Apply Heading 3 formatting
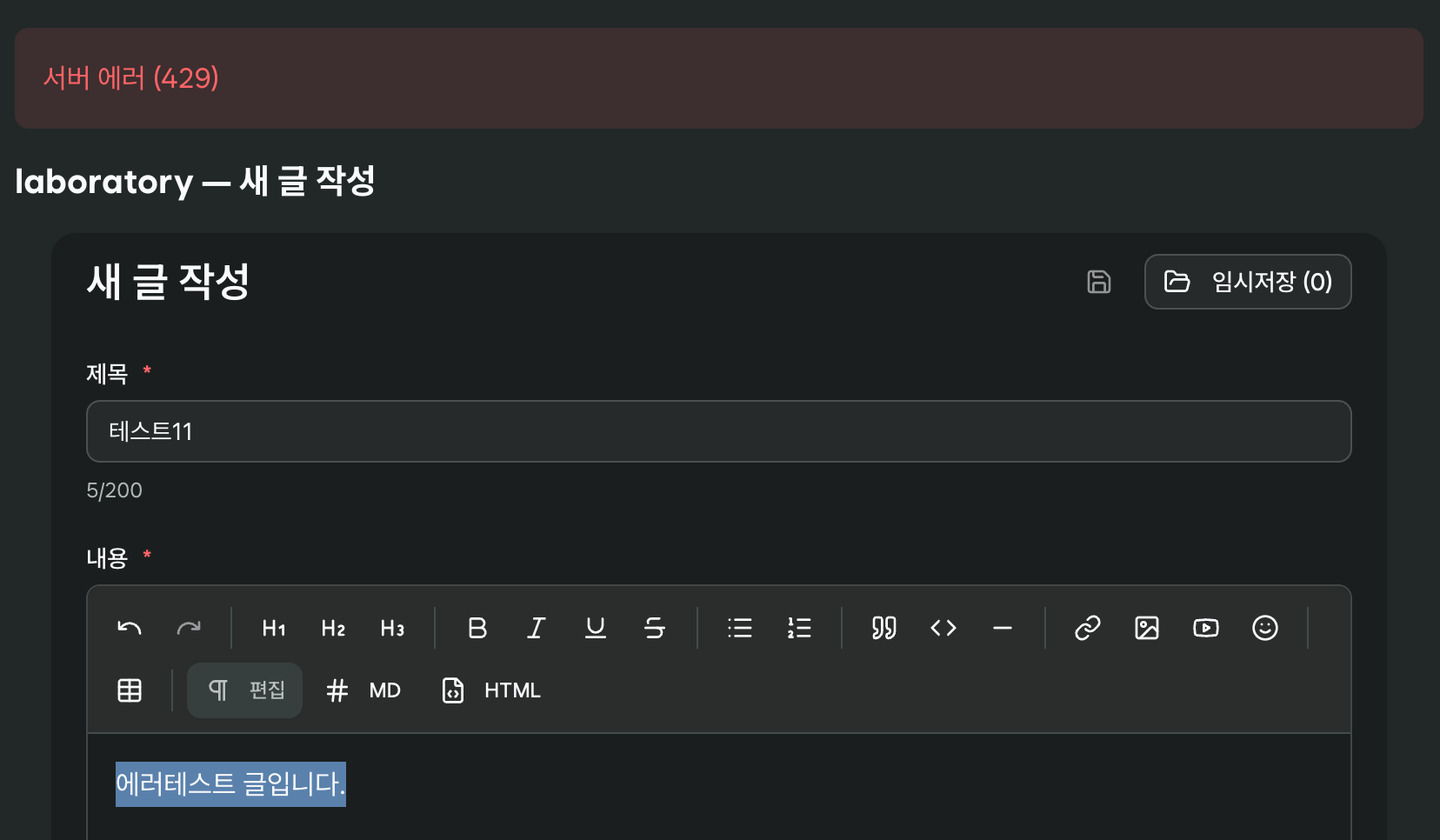 pos(392,628)
